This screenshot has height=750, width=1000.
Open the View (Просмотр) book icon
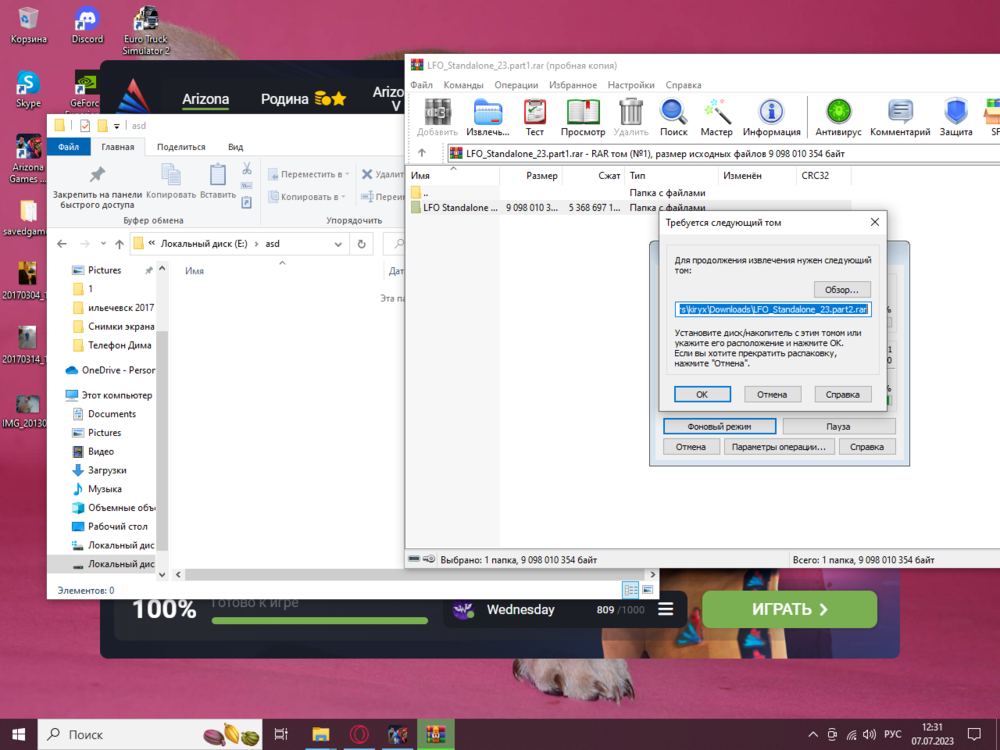tap(583, 112)
